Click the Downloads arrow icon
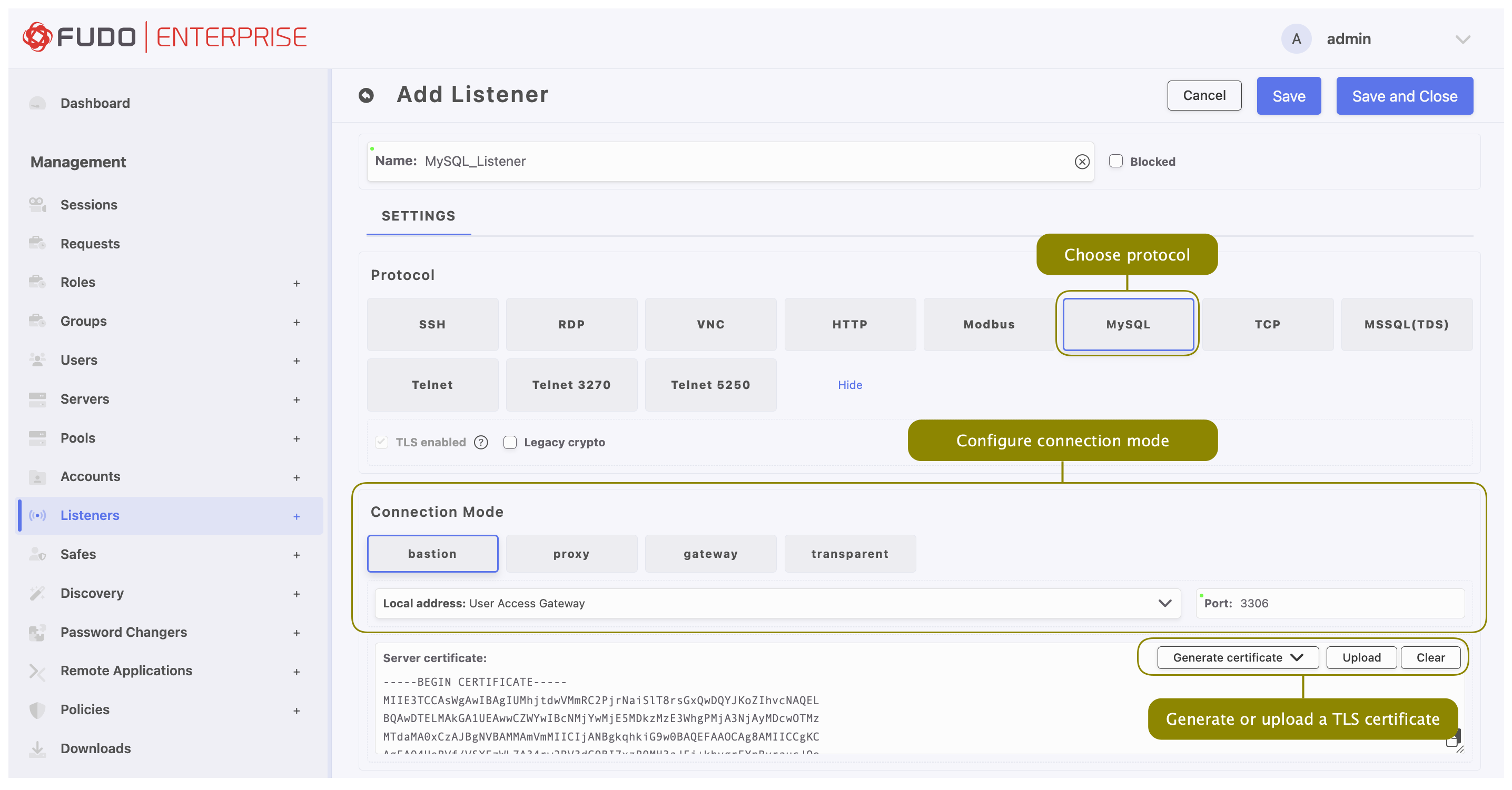This screenshot has width=1512, height=790. [37, 748]
